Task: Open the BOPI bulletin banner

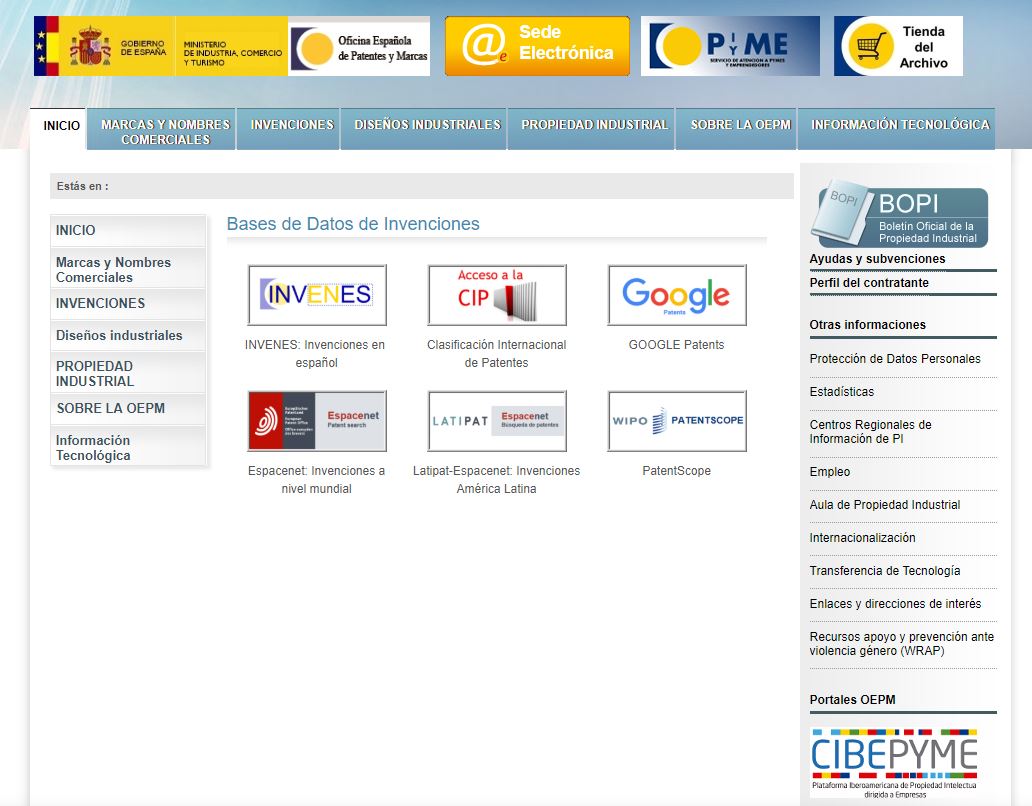Action: [899, 214]
